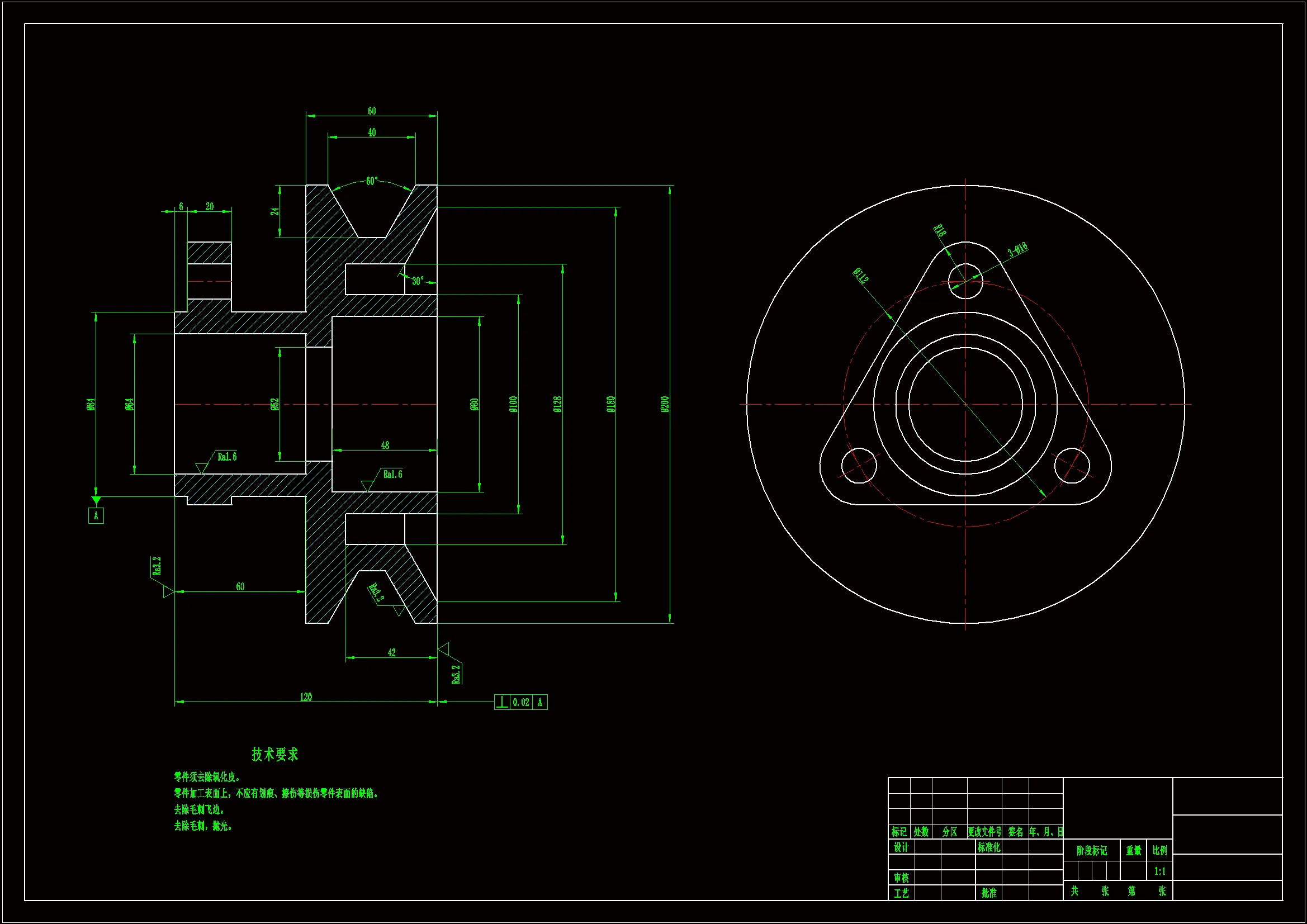Select the perpendicularity symbol in tolerance frame
Viewport: 1307px width, 924px height.
(502, 702)
